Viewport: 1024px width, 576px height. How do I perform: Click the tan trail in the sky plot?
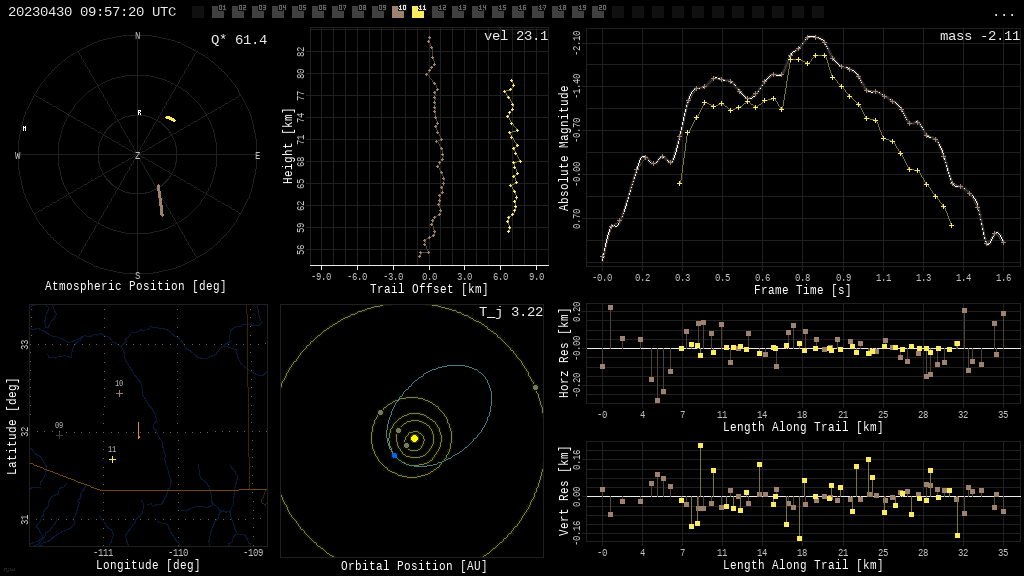tap(160, 200)
